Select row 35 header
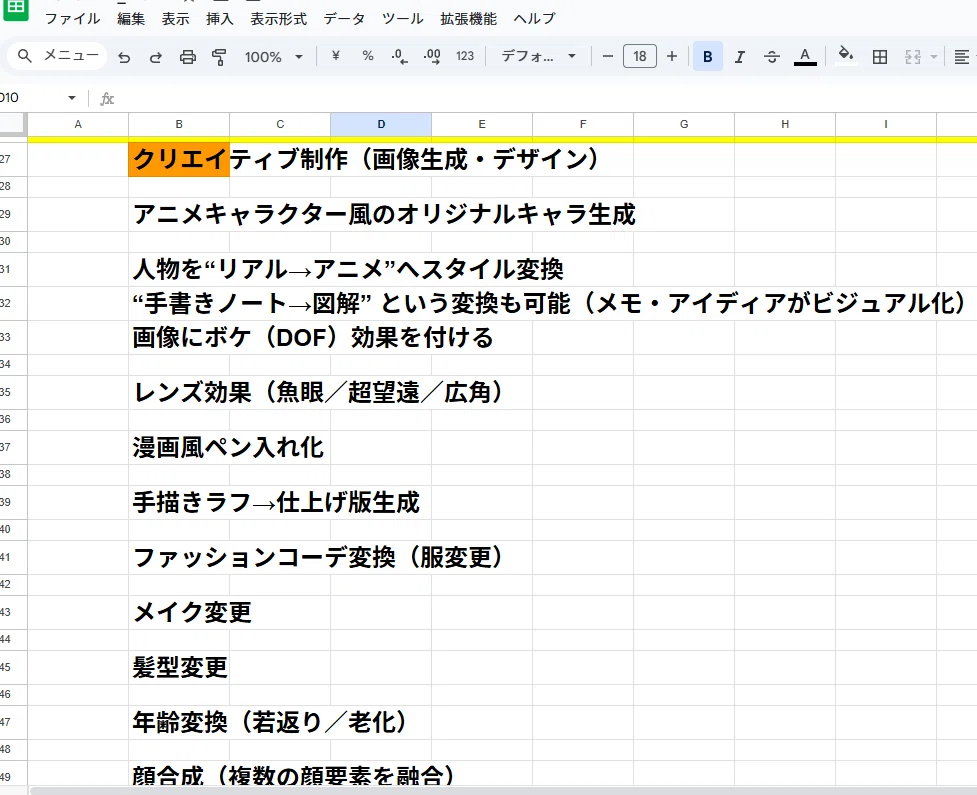 coord(13,393)
